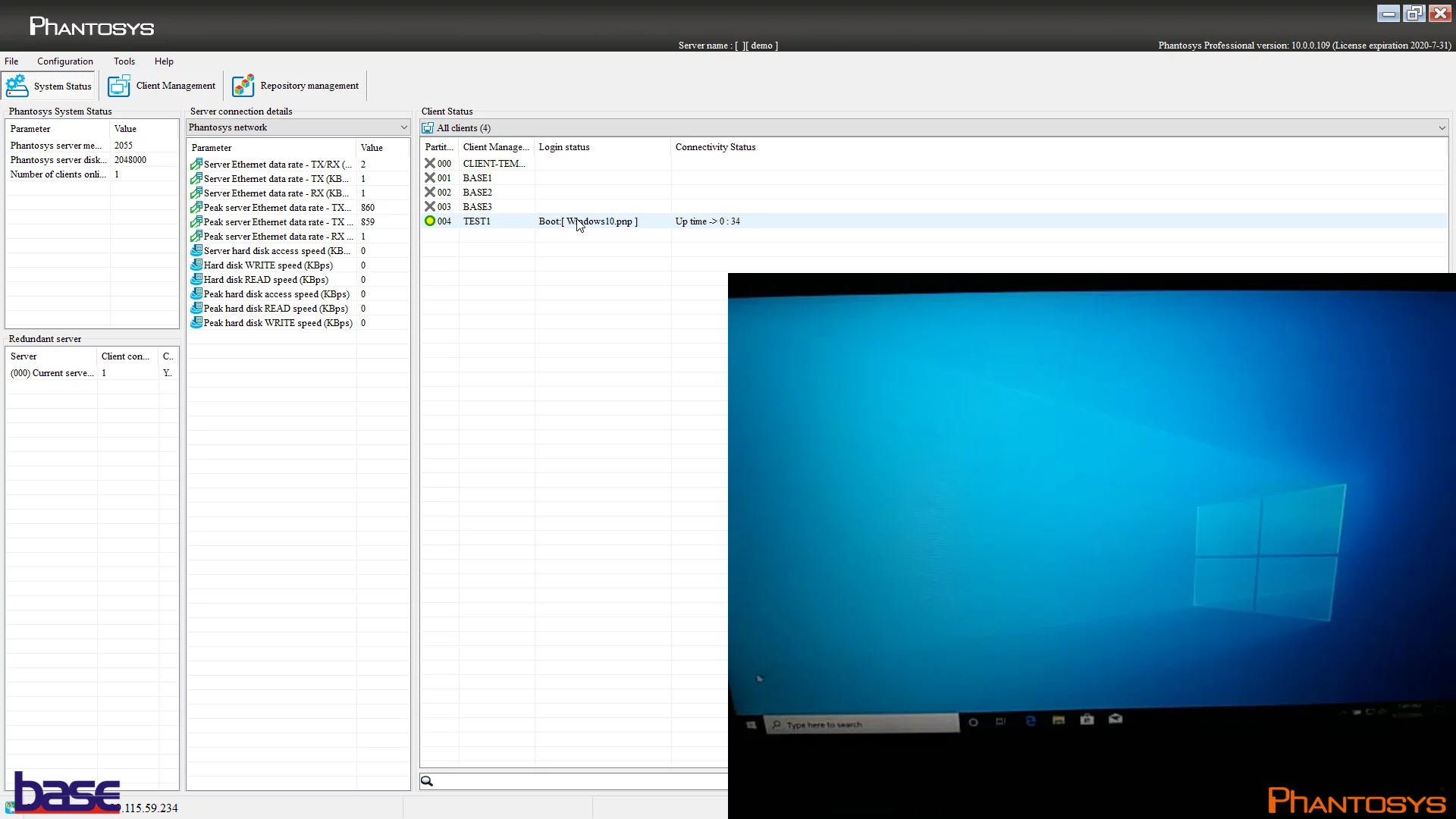Select Server Ethernet data rate - RX row
The image size is (1456, 819).
[298, 193]
